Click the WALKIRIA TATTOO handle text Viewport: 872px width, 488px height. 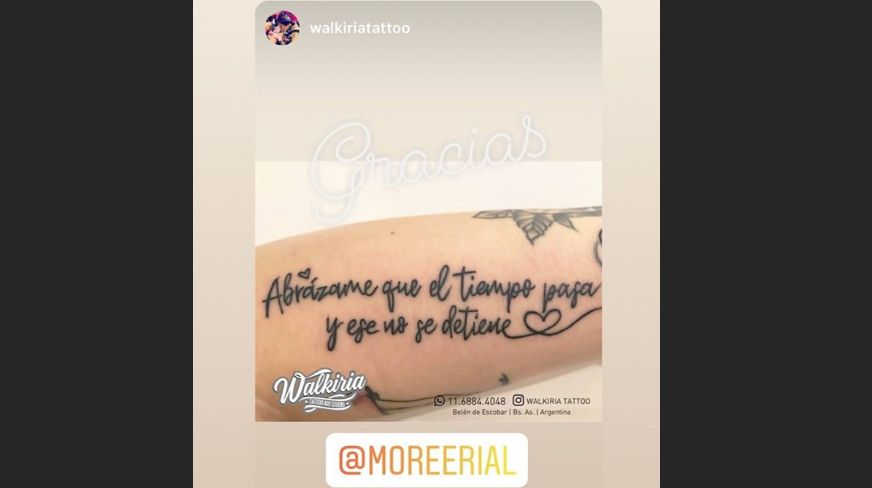(x=558, y=401)
